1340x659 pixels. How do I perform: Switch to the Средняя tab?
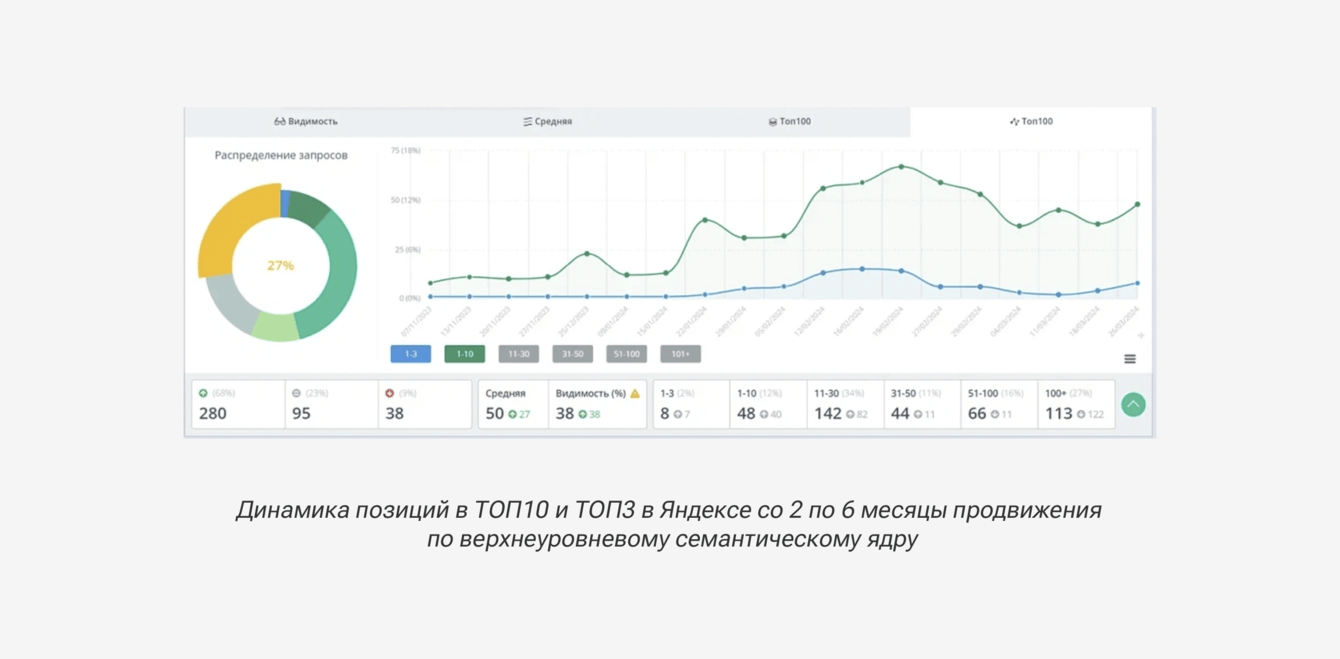547,122
